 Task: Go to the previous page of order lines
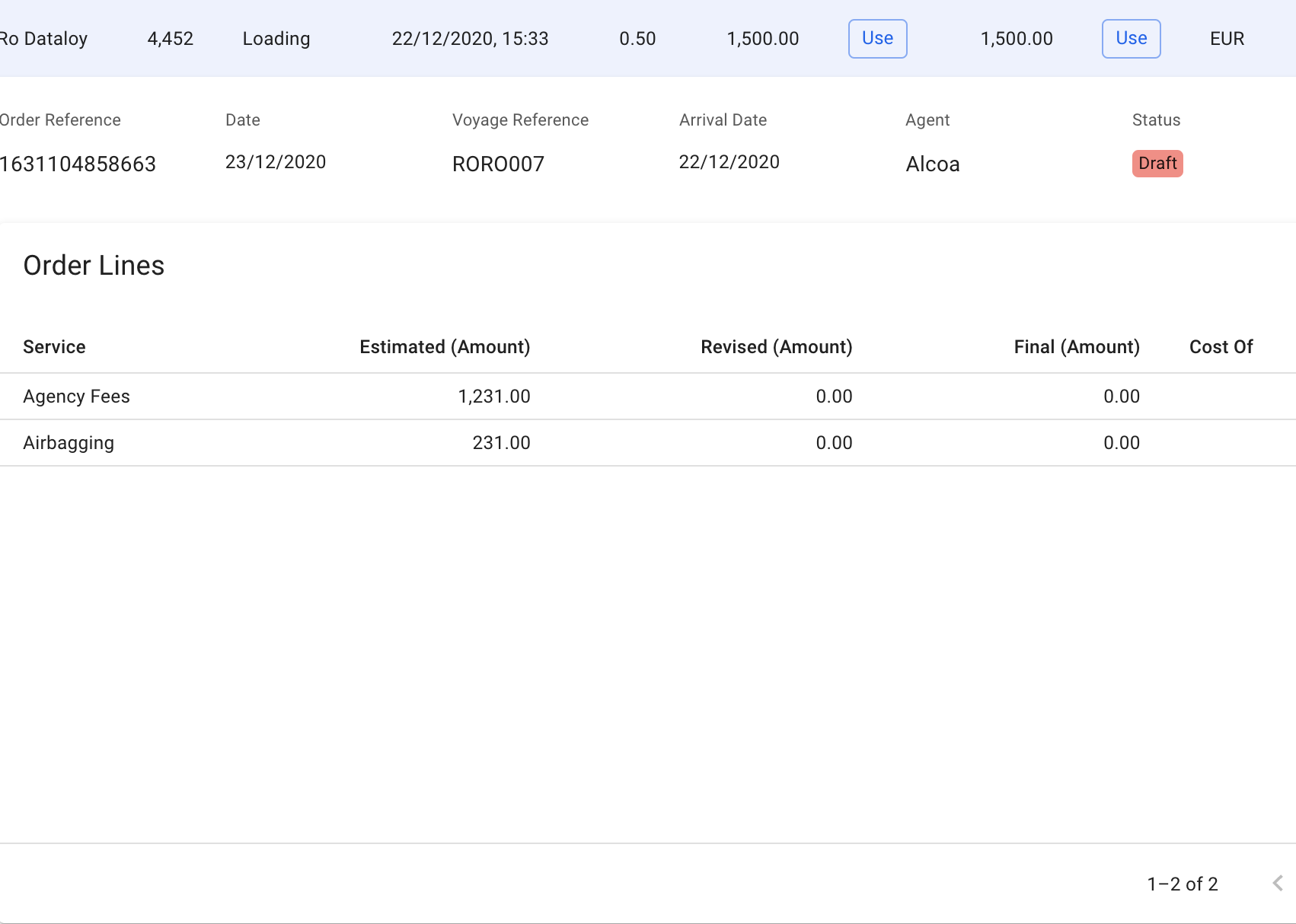tap(1278, 883)
